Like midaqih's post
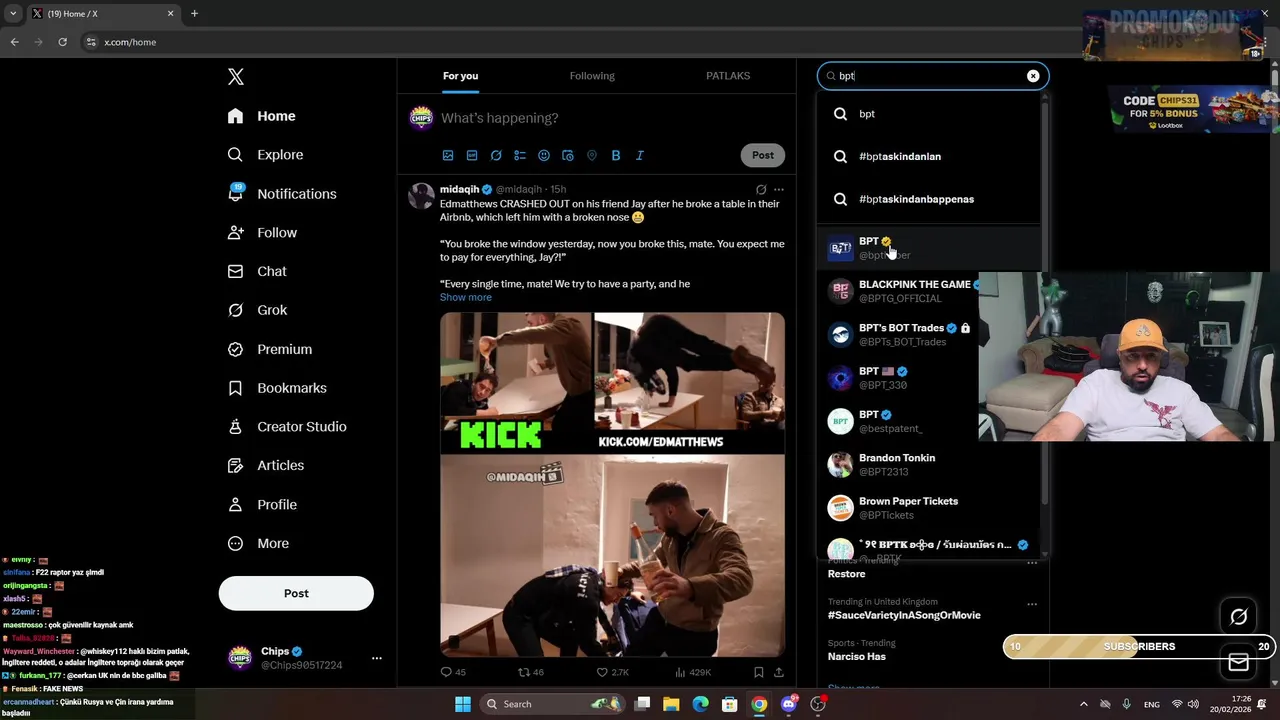This screenshot has height=720, width=1280. pos(612,672)
